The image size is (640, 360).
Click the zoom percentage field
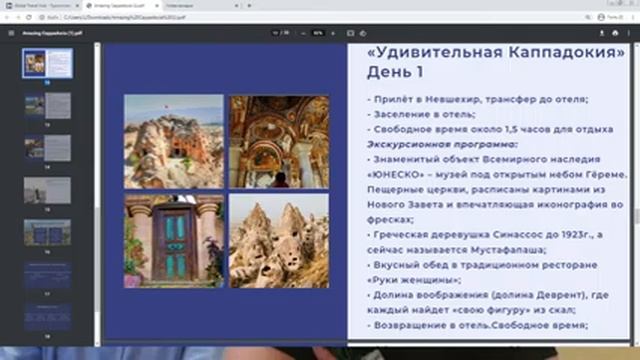click(318, 33)
